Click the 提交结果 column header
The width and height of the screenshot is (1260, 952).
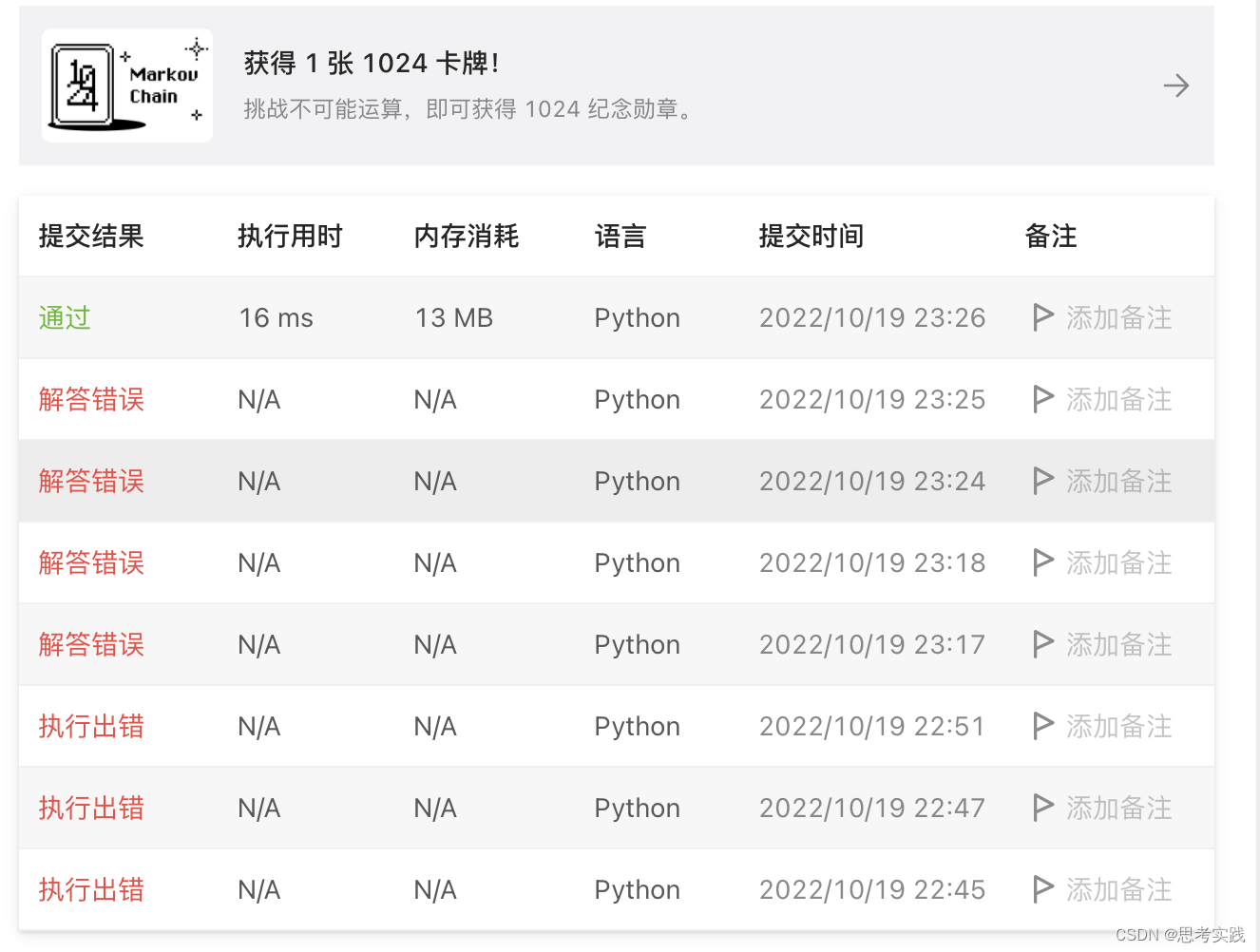(90, 236)
